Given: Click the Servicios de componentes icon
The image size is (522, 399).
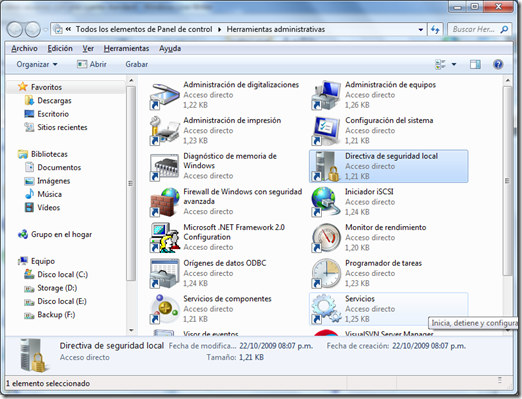Looking at the screenshot, I should click(x=165, y=310).
